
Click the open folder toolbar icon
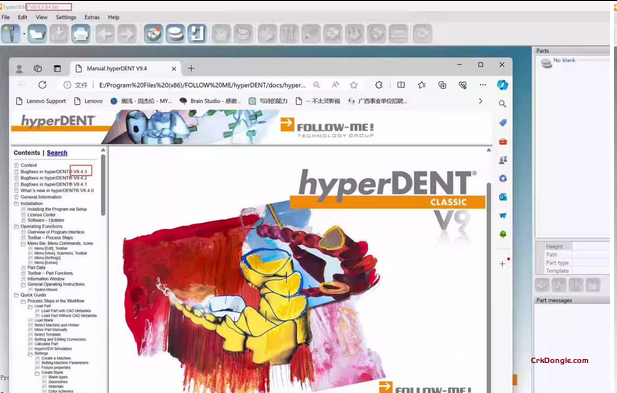(37, 33)
